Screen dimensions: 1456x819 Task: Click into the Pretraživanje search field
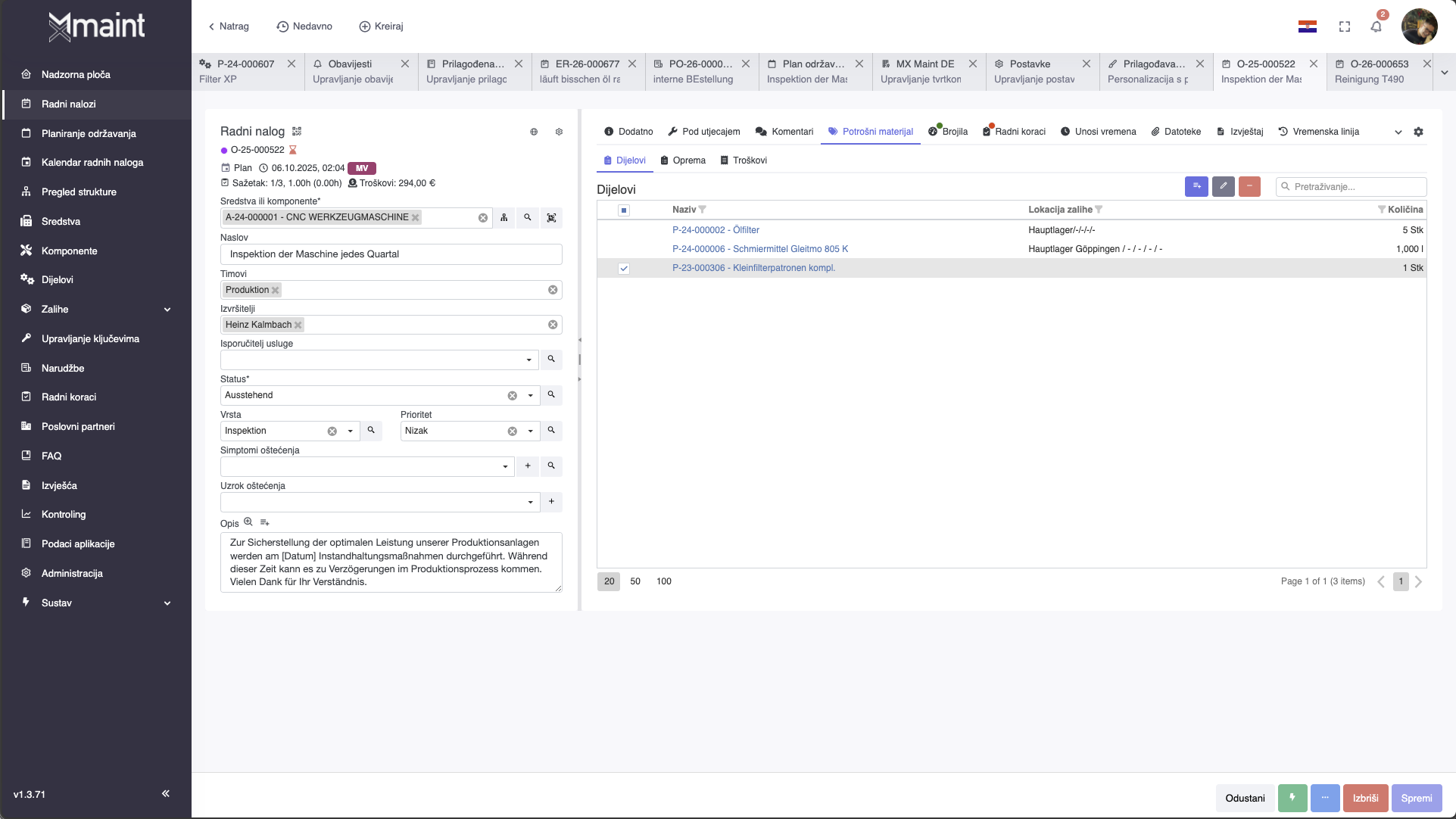tap(1357, 187)
